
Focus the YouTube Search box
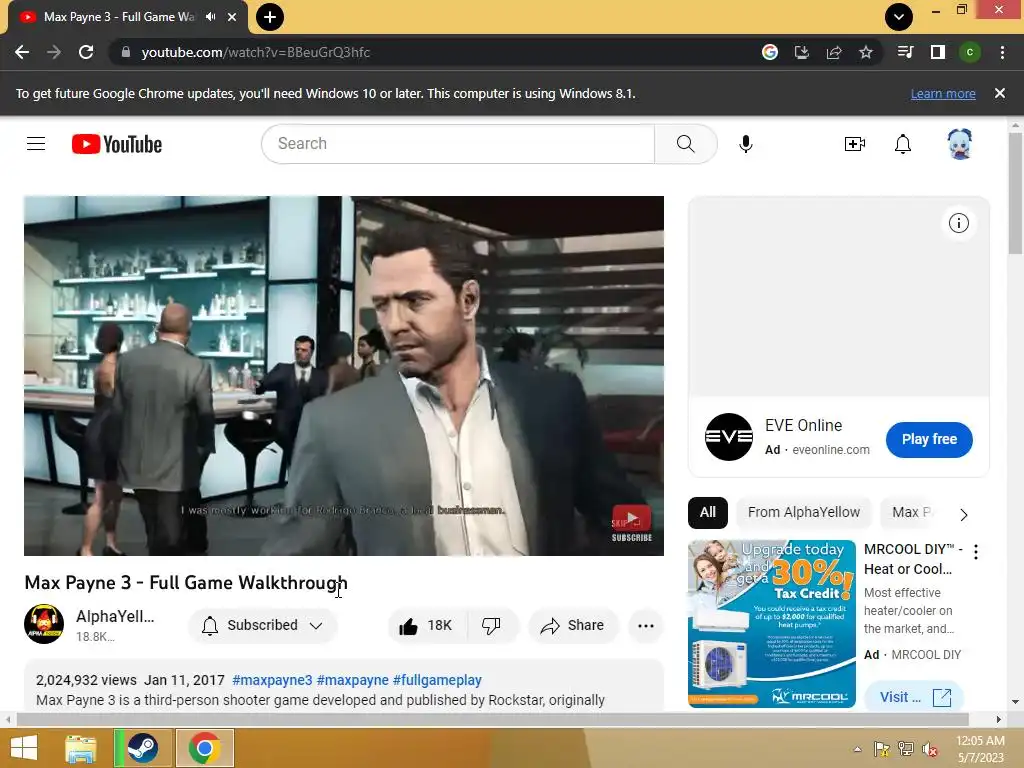[458, 144]
